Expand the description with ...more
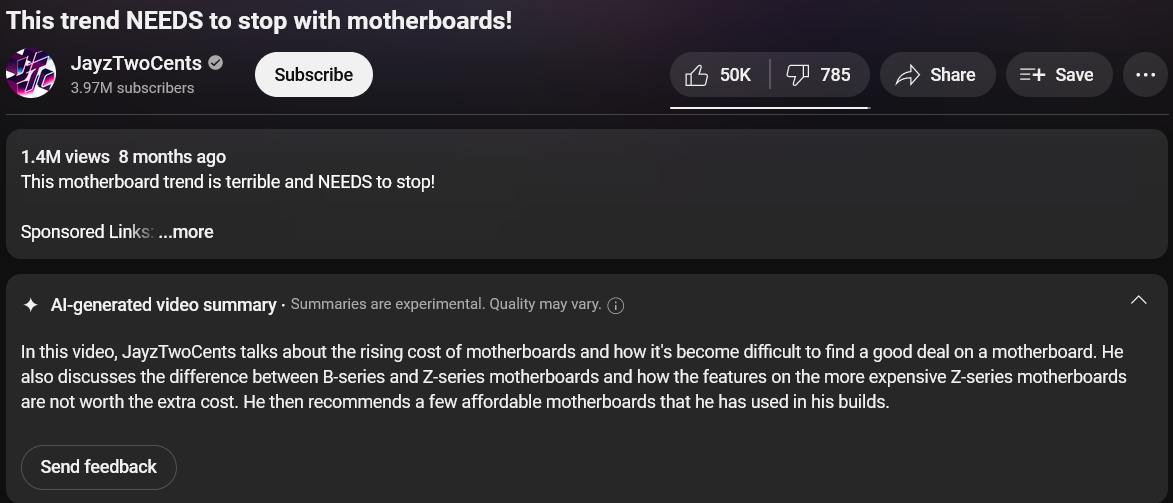 [186, 232]
